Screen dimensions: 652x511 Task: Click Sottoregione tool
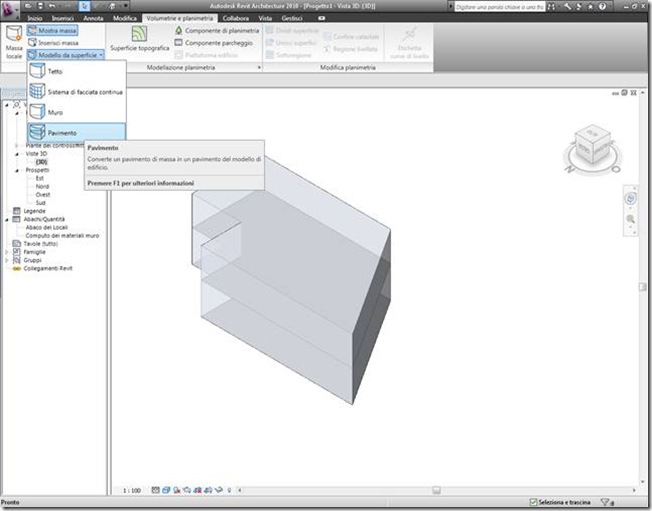pos(288,55)
